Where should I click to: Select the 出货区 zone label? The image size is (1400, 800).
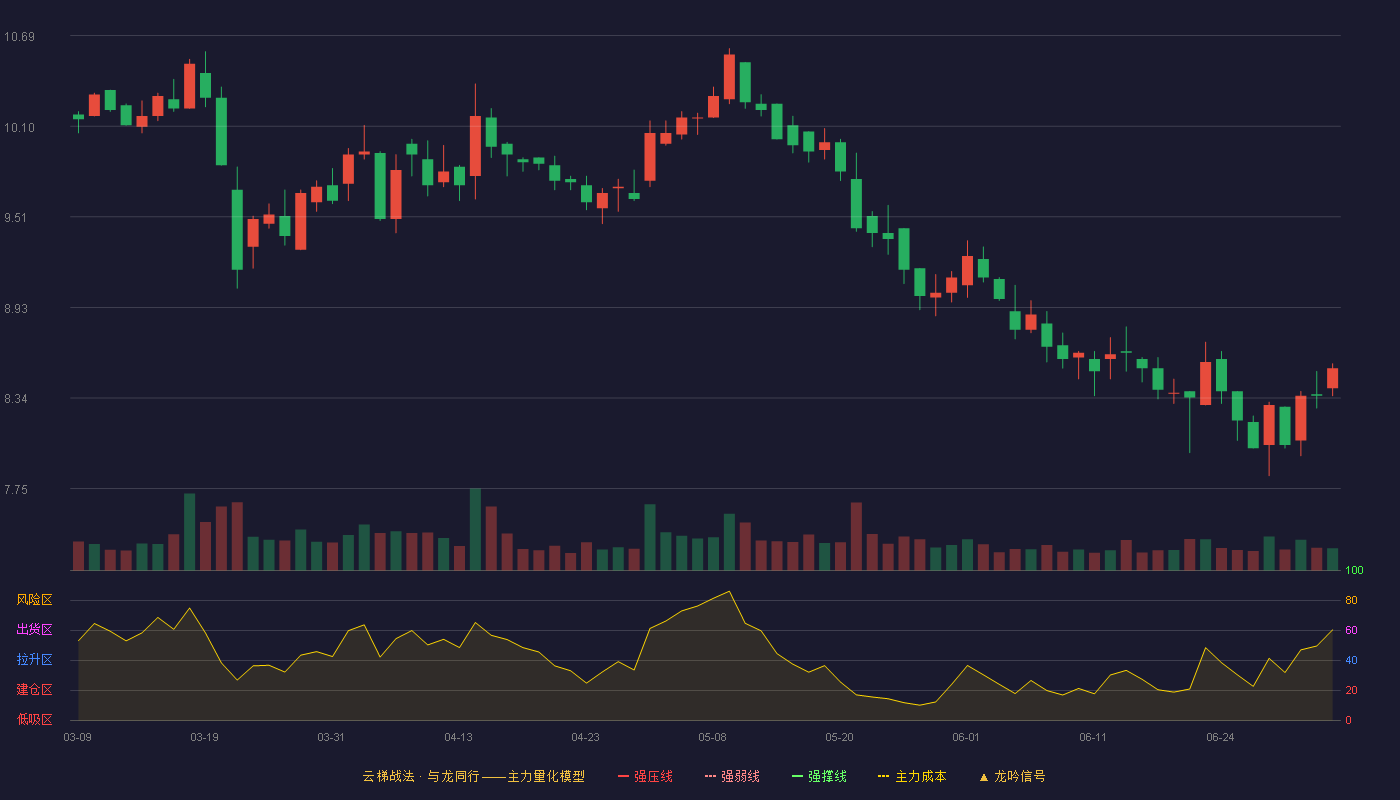[x=34, y=630]
